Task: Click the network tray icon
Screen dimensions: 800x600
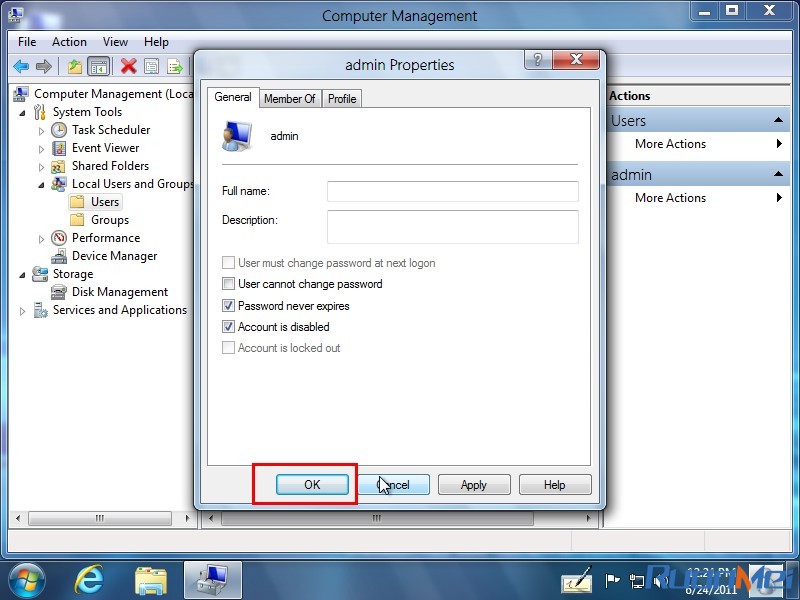Action: pyautogui.click(x=636, y=581)
